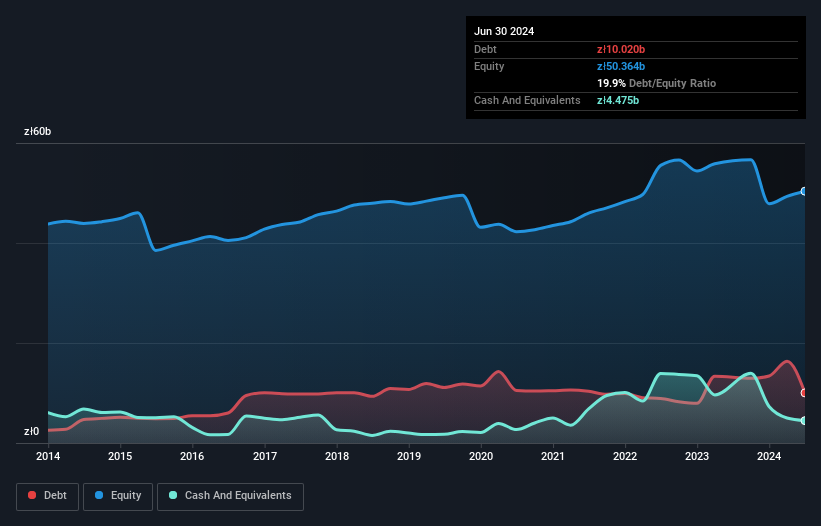The width and height of the screenshot is (821, 526).
Task: Toggle Cash And Equivalents legend button
Action: tap(230, 496)
